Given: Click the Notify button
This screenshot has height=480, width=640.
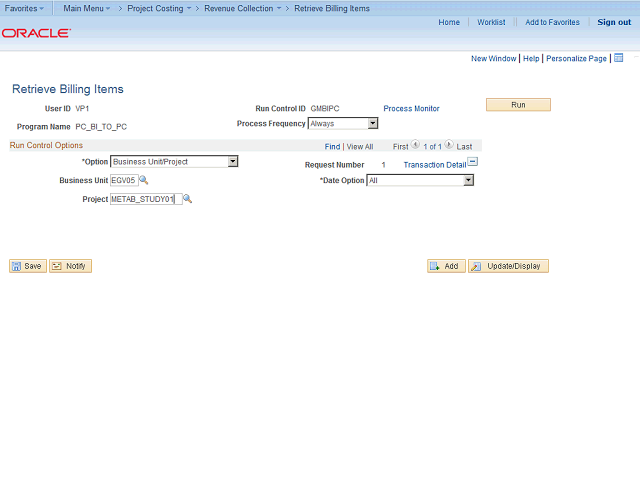Looking at the screenshot, I should [x=70, y=266].
